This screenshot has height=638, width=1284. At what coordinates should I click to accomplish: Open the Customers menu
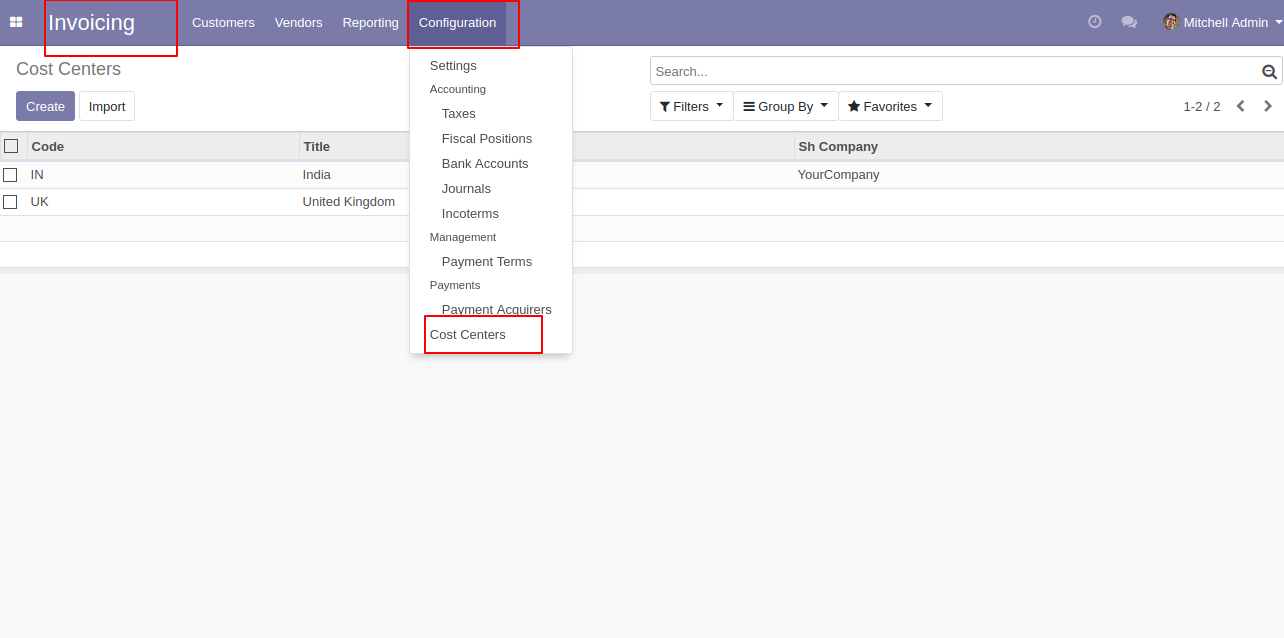(x=223, y=22)
